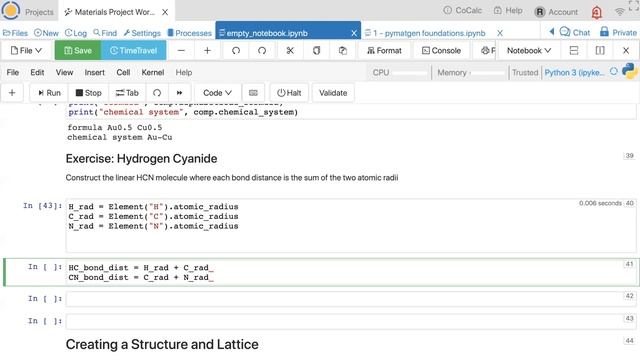The height and width of the screenshot is (360, 640).
Task: Open the CoCalc logo home
Action: pos(10,10)
